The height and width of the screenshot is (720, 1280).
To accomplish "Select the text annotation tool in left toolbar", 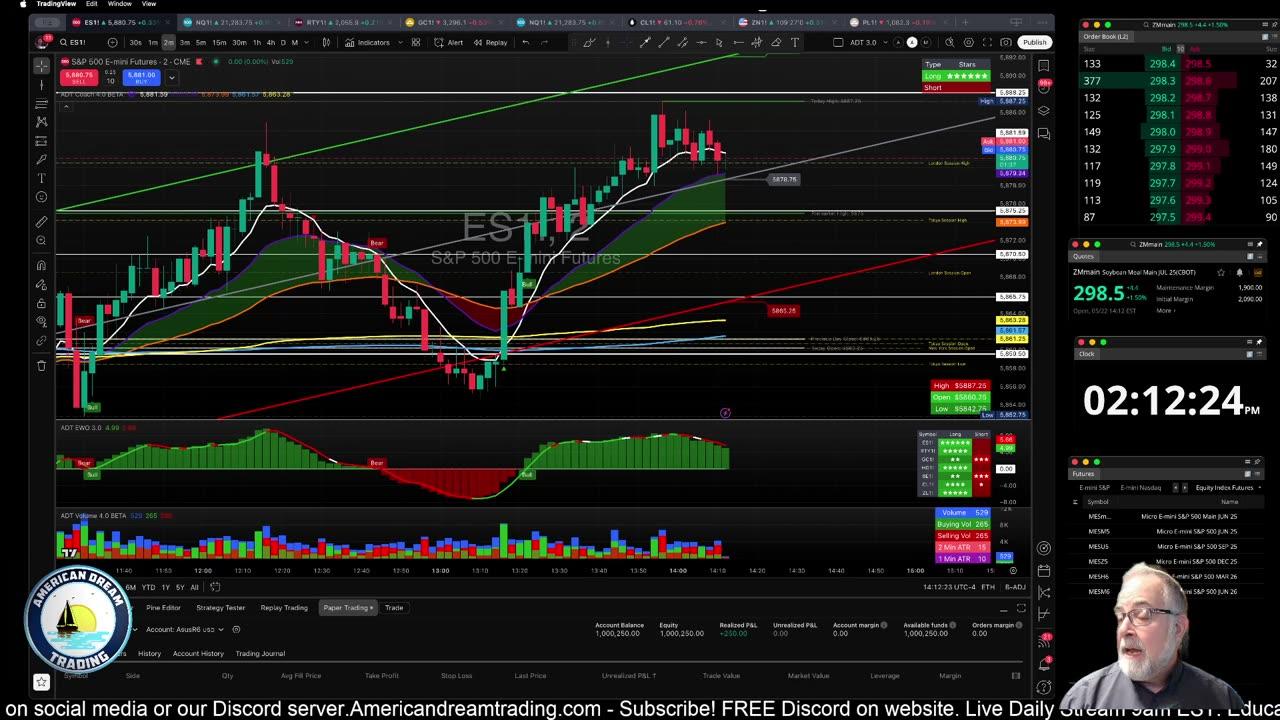I will pos(41,178).
